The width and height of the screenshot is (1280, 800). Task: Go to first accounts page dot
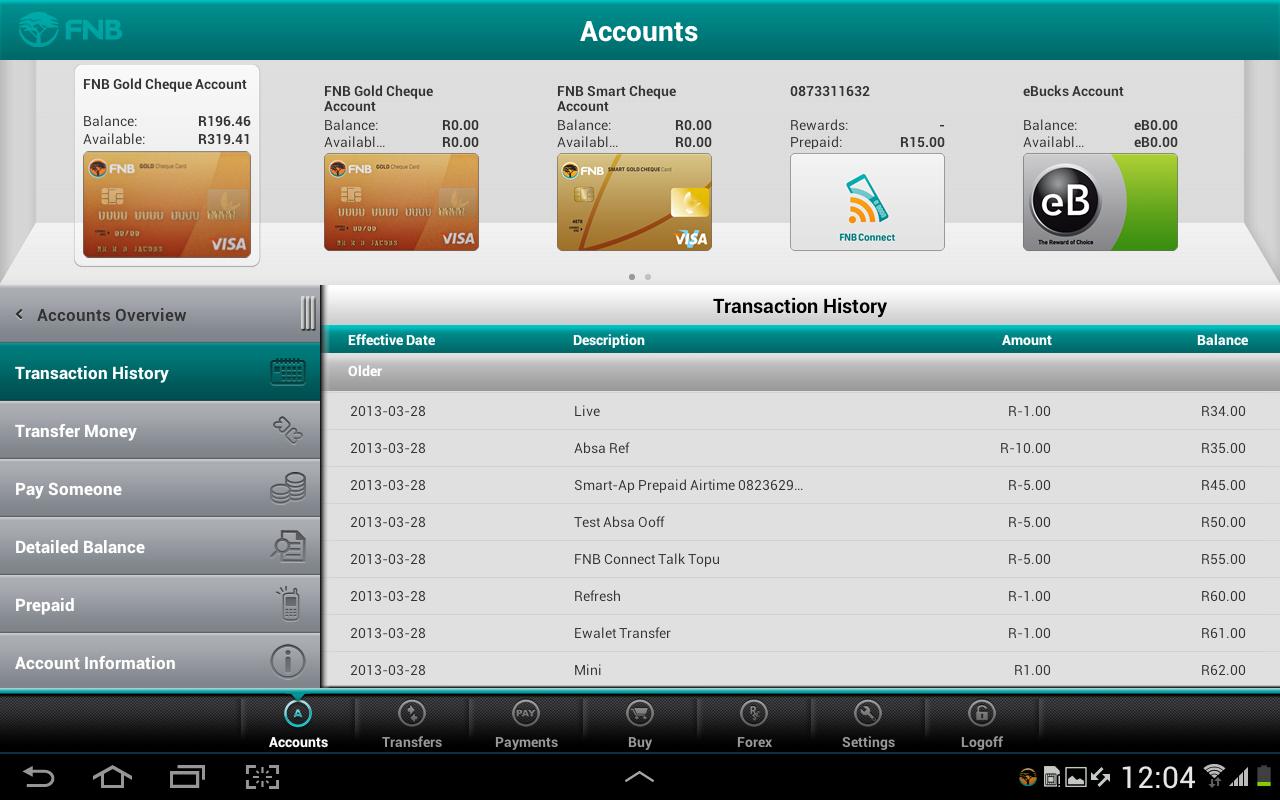tap(632, 277)
